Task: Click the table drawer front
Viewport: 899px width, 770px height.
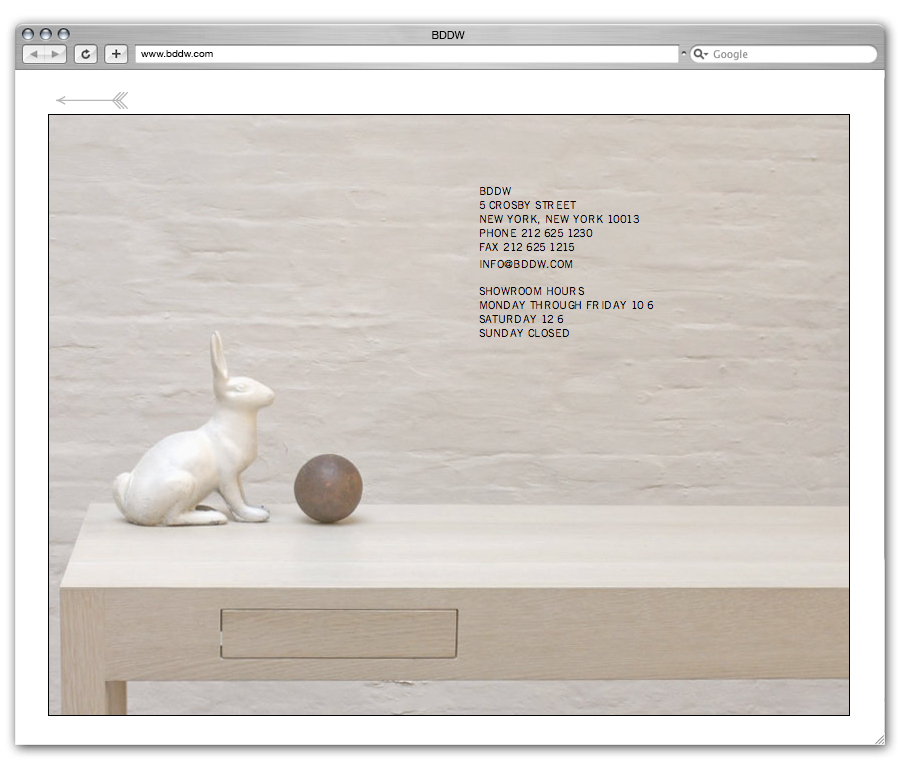Action: tap(339, 634)
